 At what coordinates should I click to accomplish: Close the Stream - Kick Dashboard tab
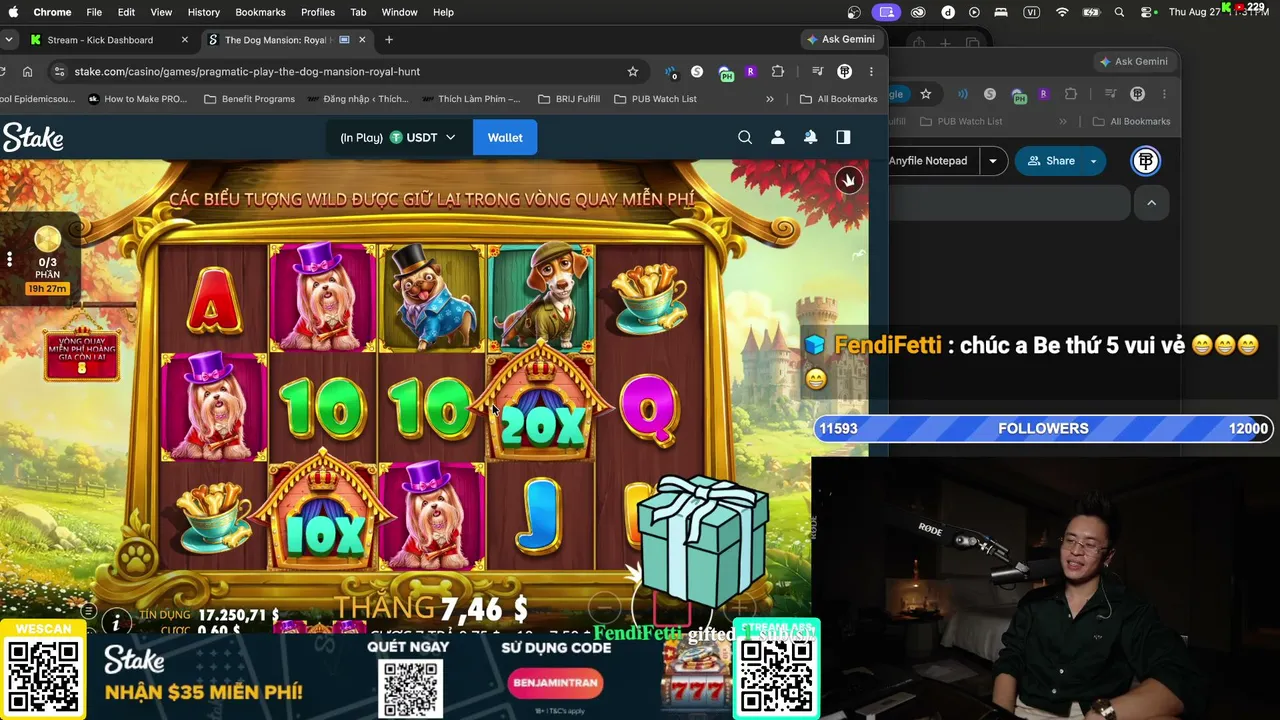coord(184,40)
